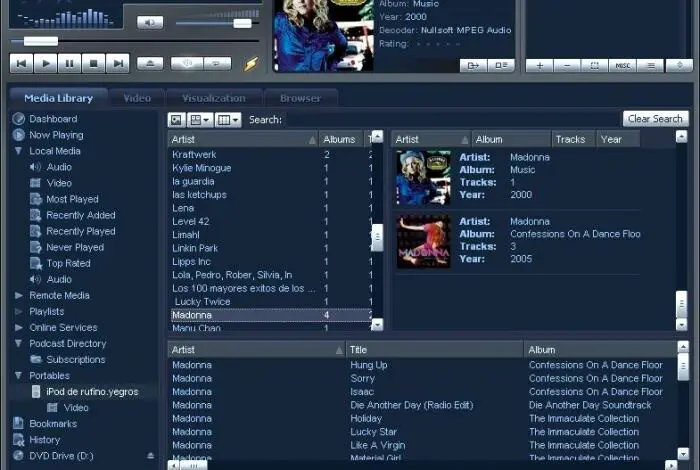Sort albums by the Year column
700x470 pixels.
click(x=618, y=139)
